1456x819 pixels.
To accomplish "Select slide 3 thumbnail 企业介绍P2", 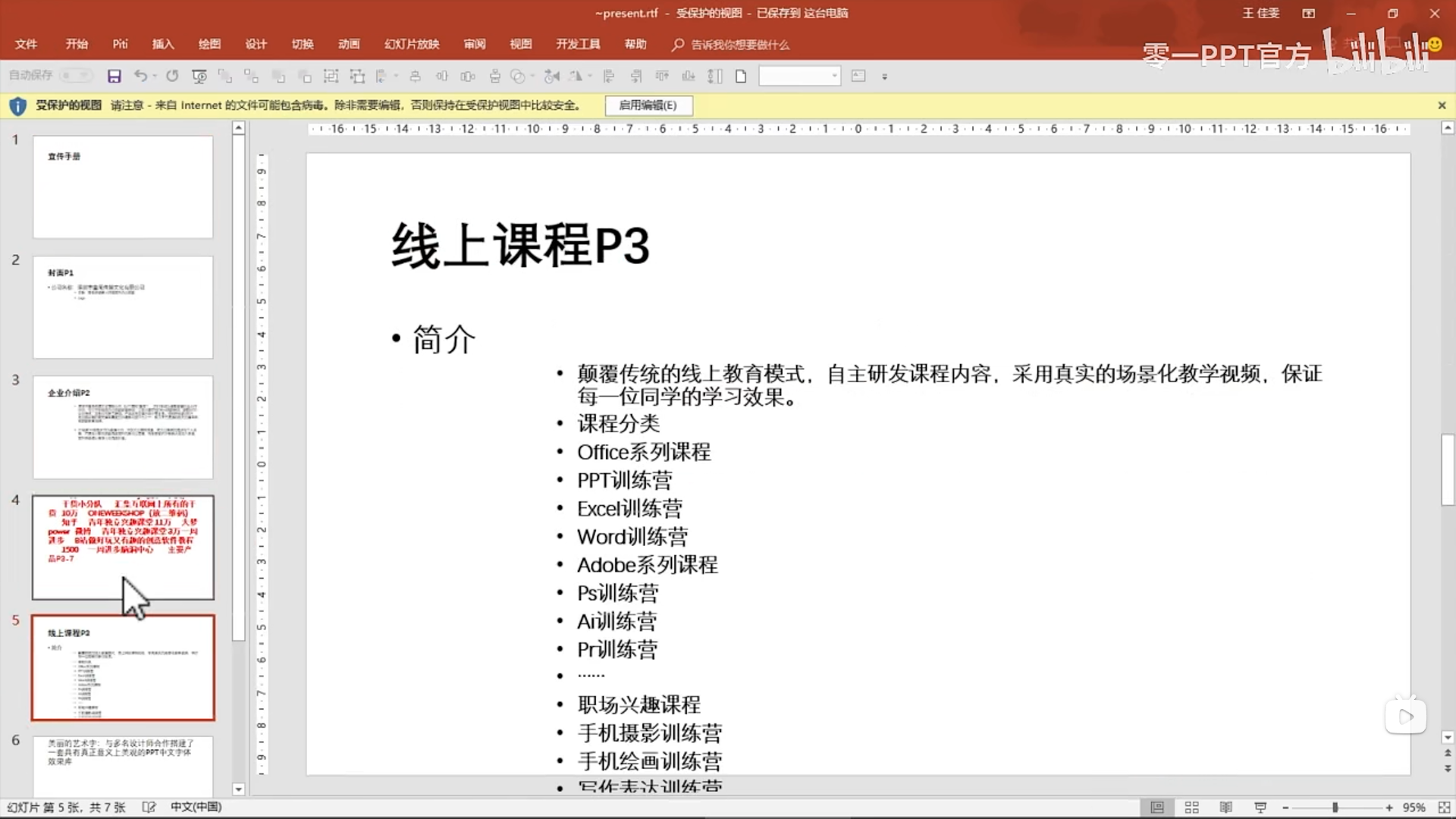I will click(123, 427).
